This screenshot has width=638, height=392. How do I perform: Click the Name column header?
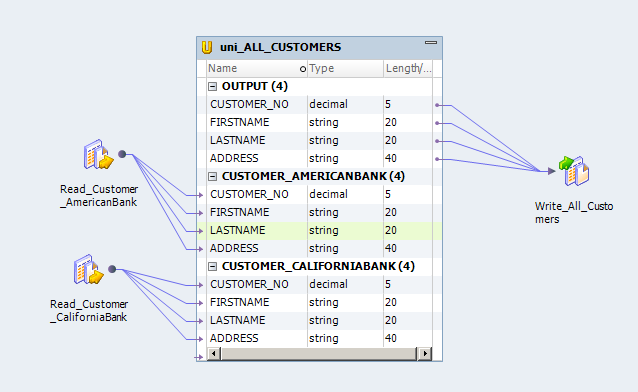pyautogui.click(x=257, y=68)
